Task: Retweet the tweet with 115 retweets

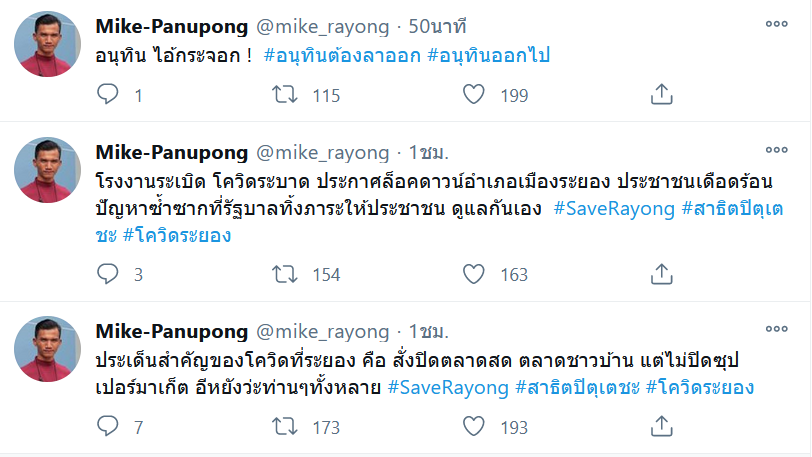Action: pos(284,94)
